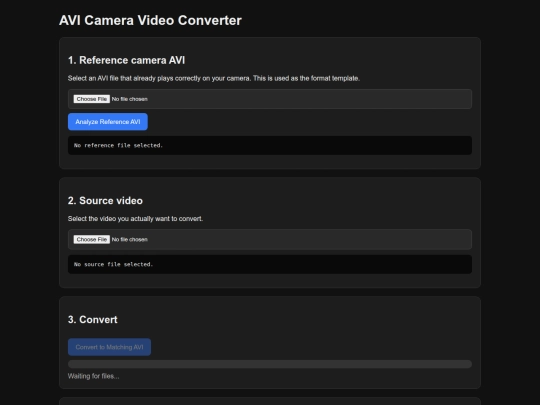The image size is (540, 405).
Task: Click the 'AVI Camera Video Converter' title
Action: (150, 20)
